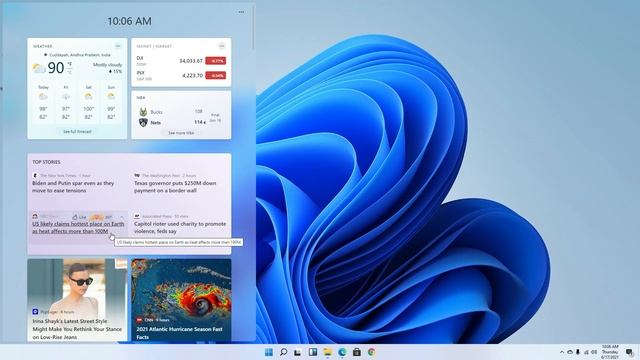
Task: Select Today forecast column
Action: click(x=43, y=102)
